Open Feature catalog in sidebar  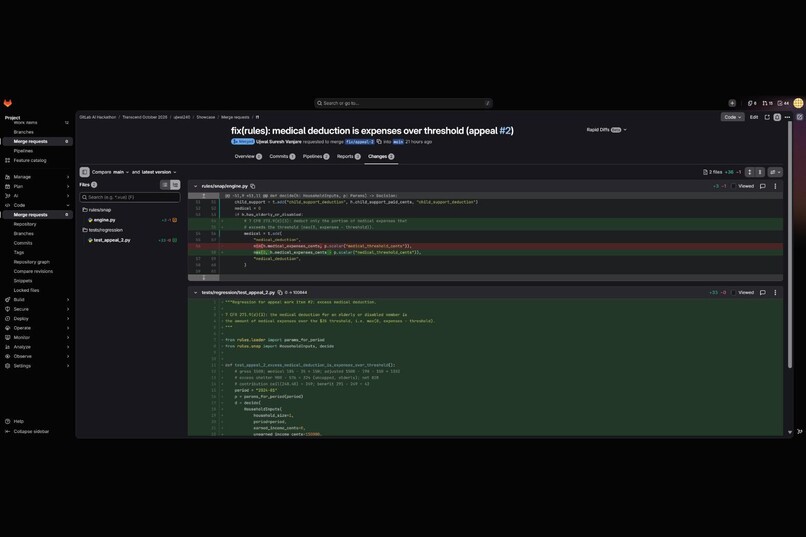tap(30, 160)
